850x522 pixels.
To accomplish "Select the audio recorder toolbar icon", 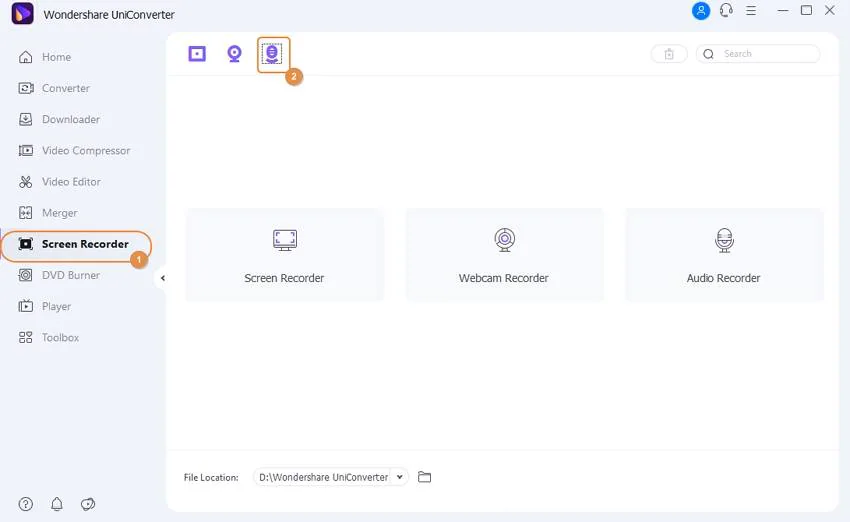I will click(272, 54).
